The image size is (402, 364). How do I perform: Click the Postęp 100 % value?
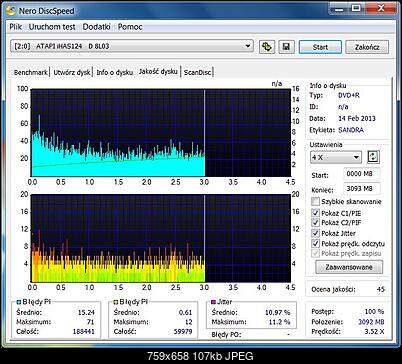(x=374, y=312)
